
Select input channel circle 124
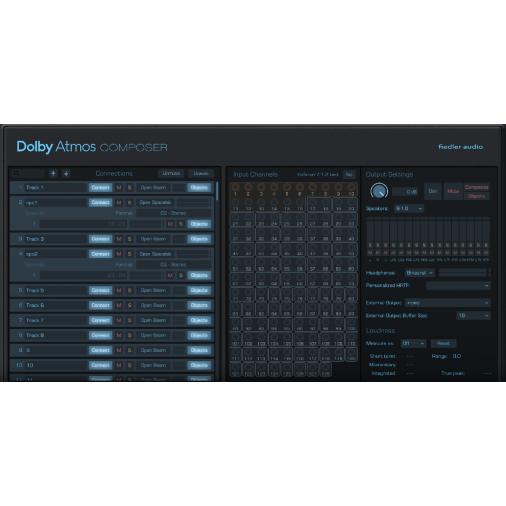pos(274,367)
